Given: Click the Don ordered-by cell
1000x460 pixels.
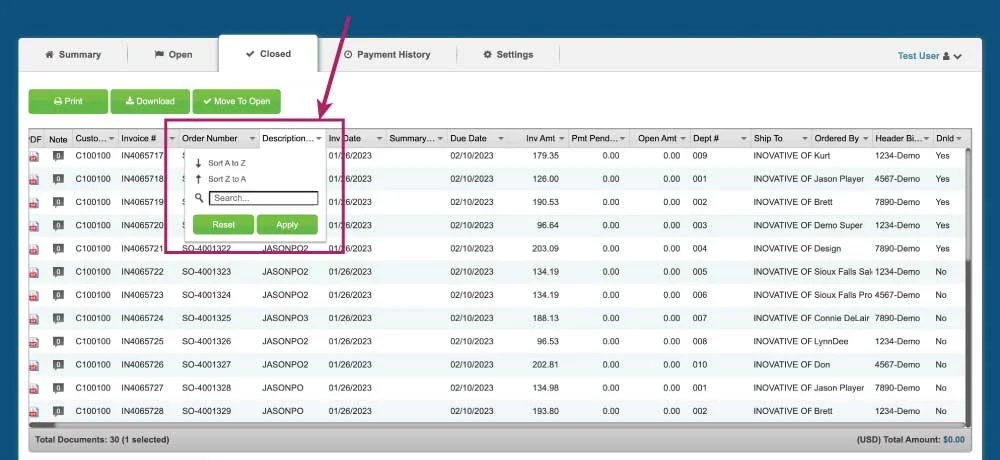Looking at the screenshot, I should point(821,365).
